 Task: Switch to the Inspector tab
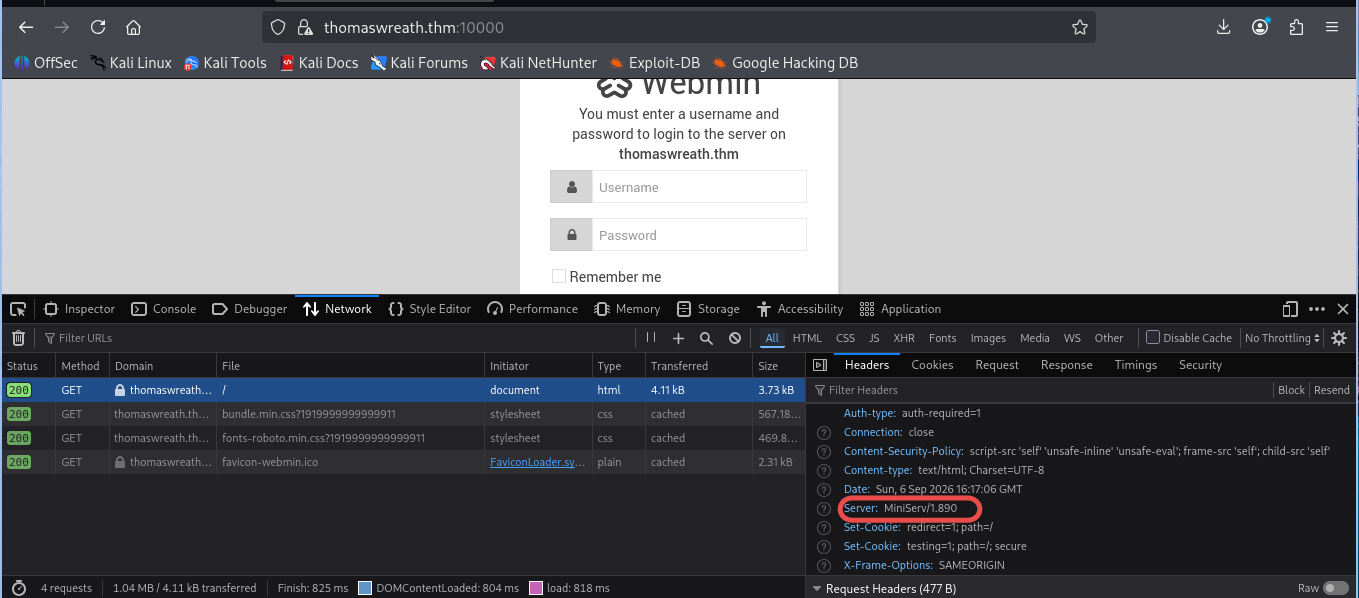coord(79,309)
